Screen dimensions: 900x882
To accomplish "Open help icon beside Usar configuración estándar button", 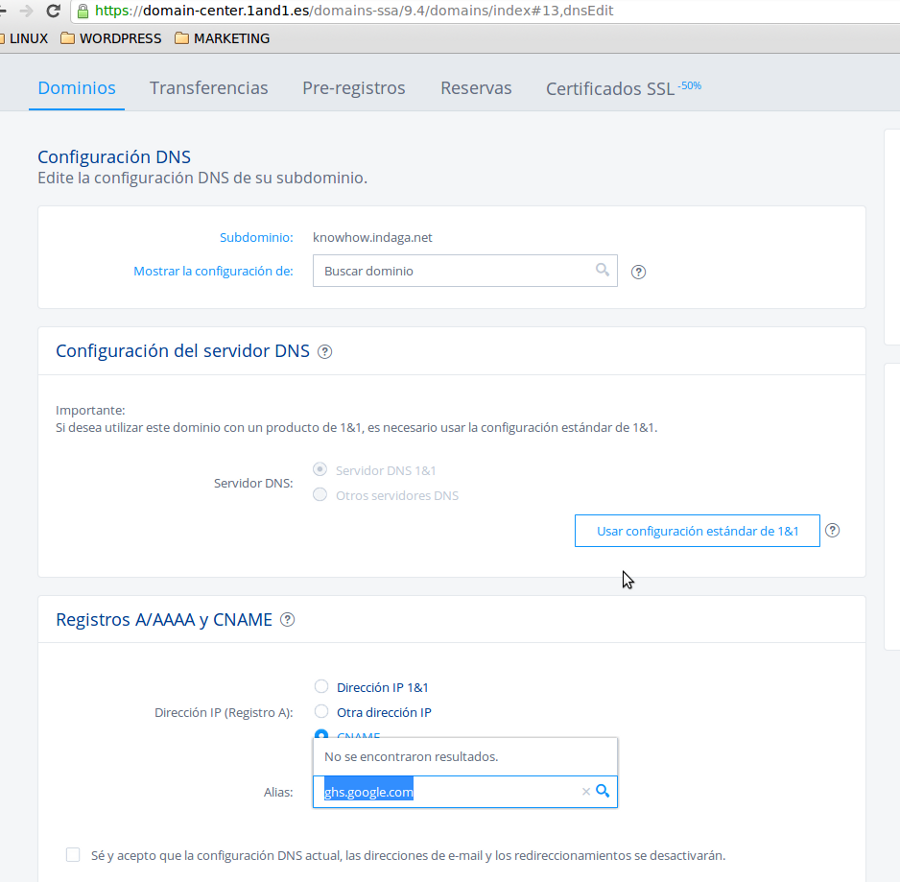I will 832,530.
